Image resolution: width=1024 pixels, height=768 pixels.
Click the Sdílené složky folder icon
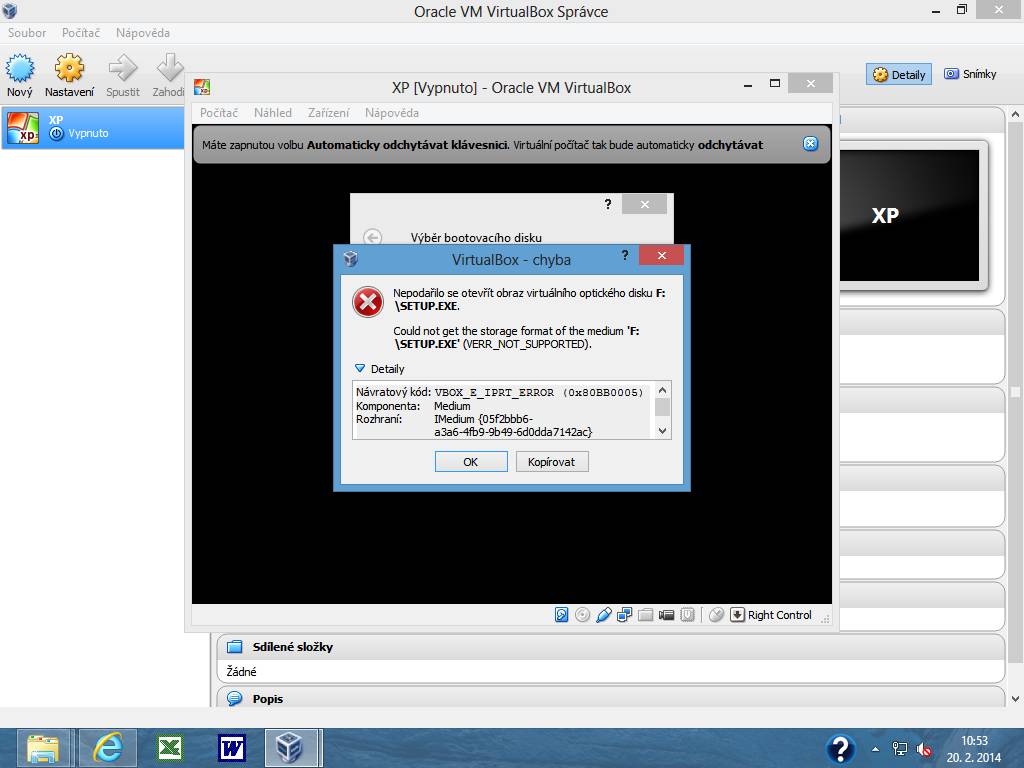pyautogui.click(x=234, y=647)
